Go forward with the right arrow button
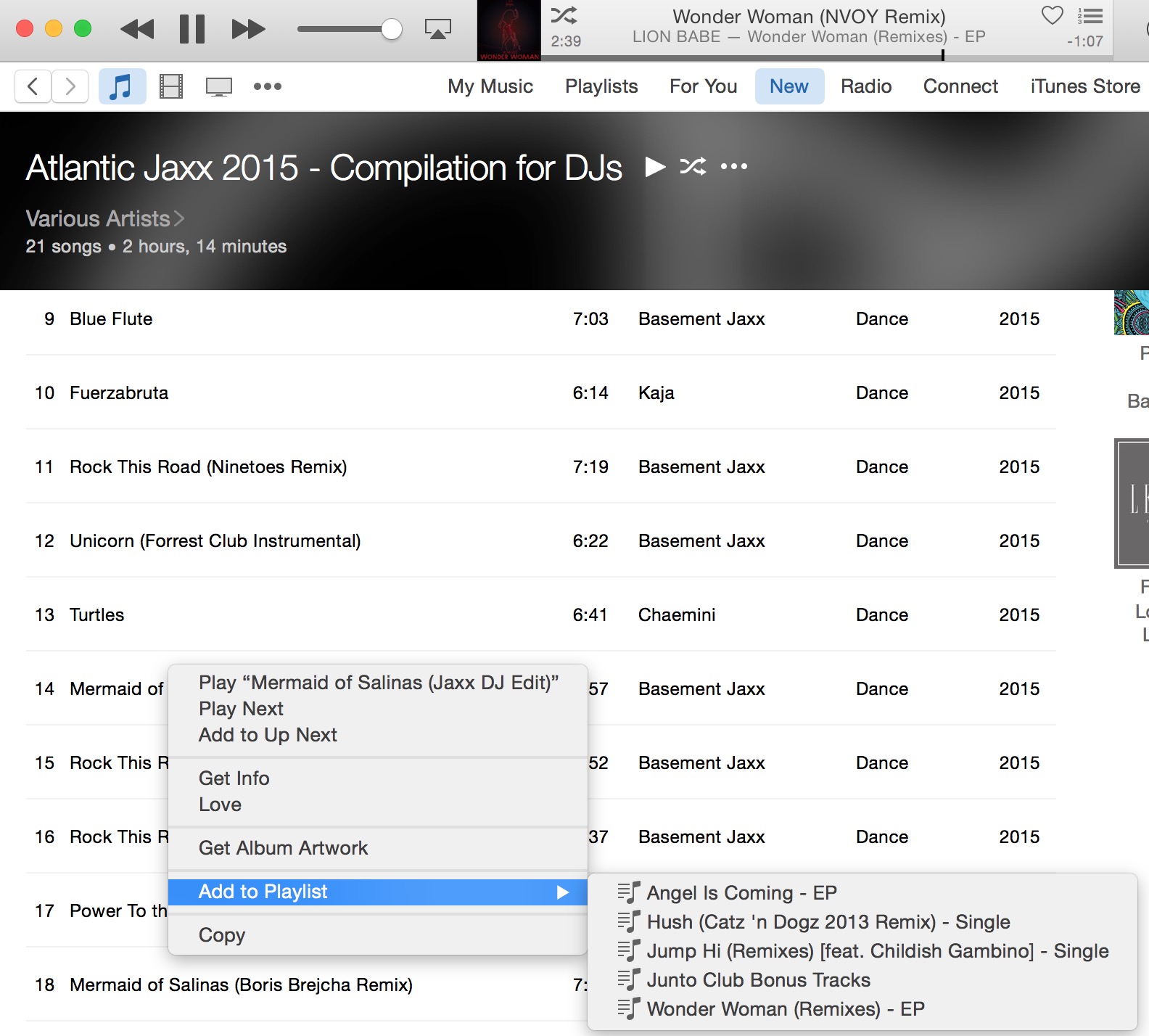This screenshot has height=1036, width=1149. pos(70,86)
